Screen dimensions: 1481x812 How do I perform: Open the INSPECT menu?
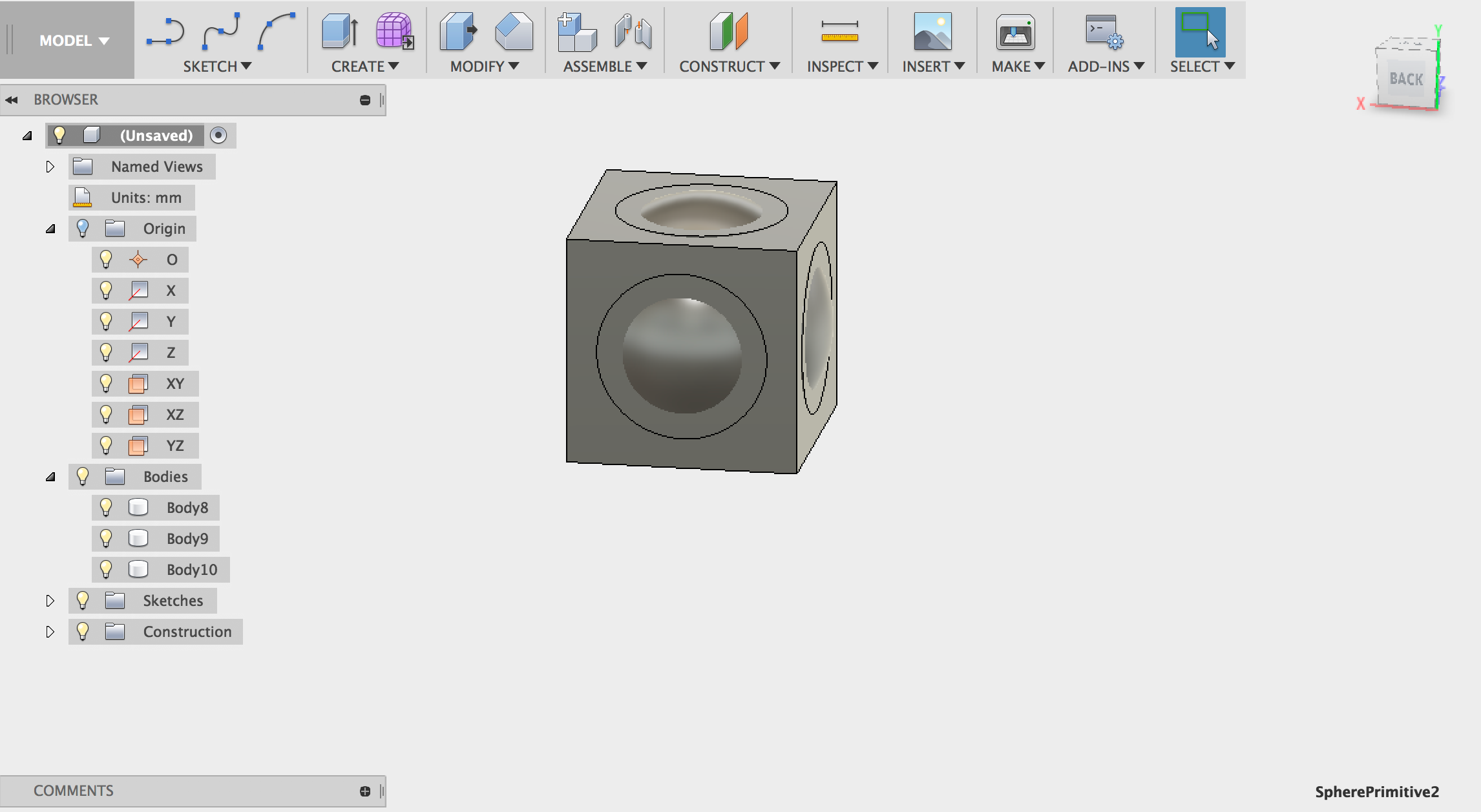[843, 67]
